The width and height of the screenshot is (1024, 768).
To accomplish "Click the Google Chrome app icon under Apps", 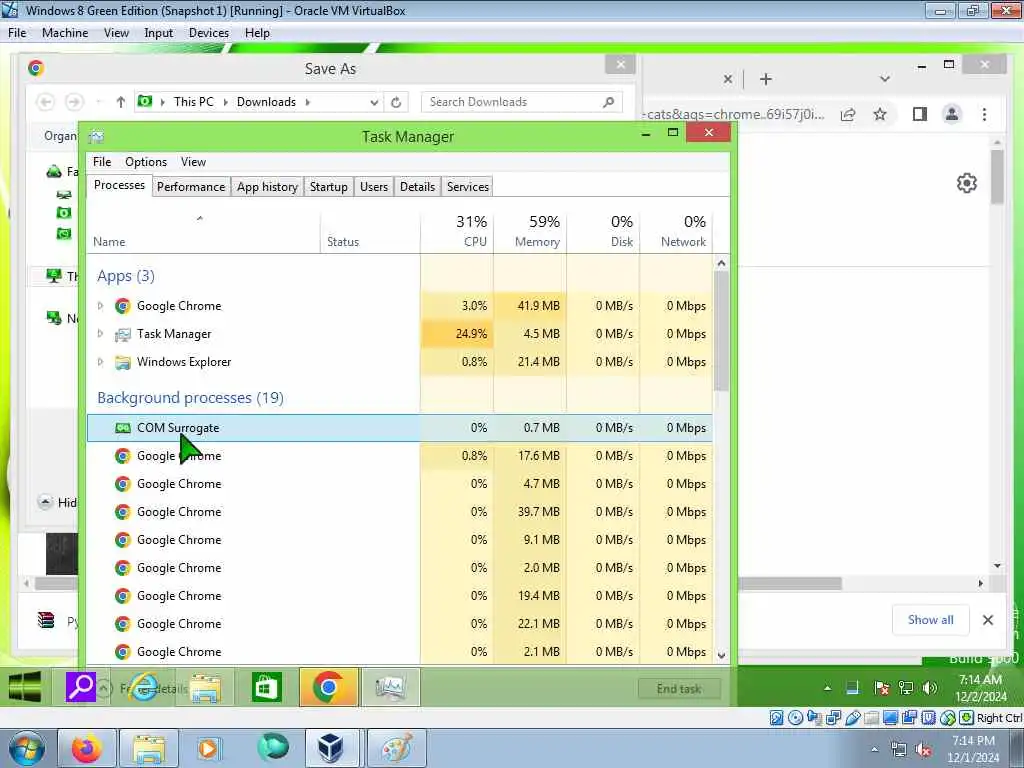I will click(122, 306).
